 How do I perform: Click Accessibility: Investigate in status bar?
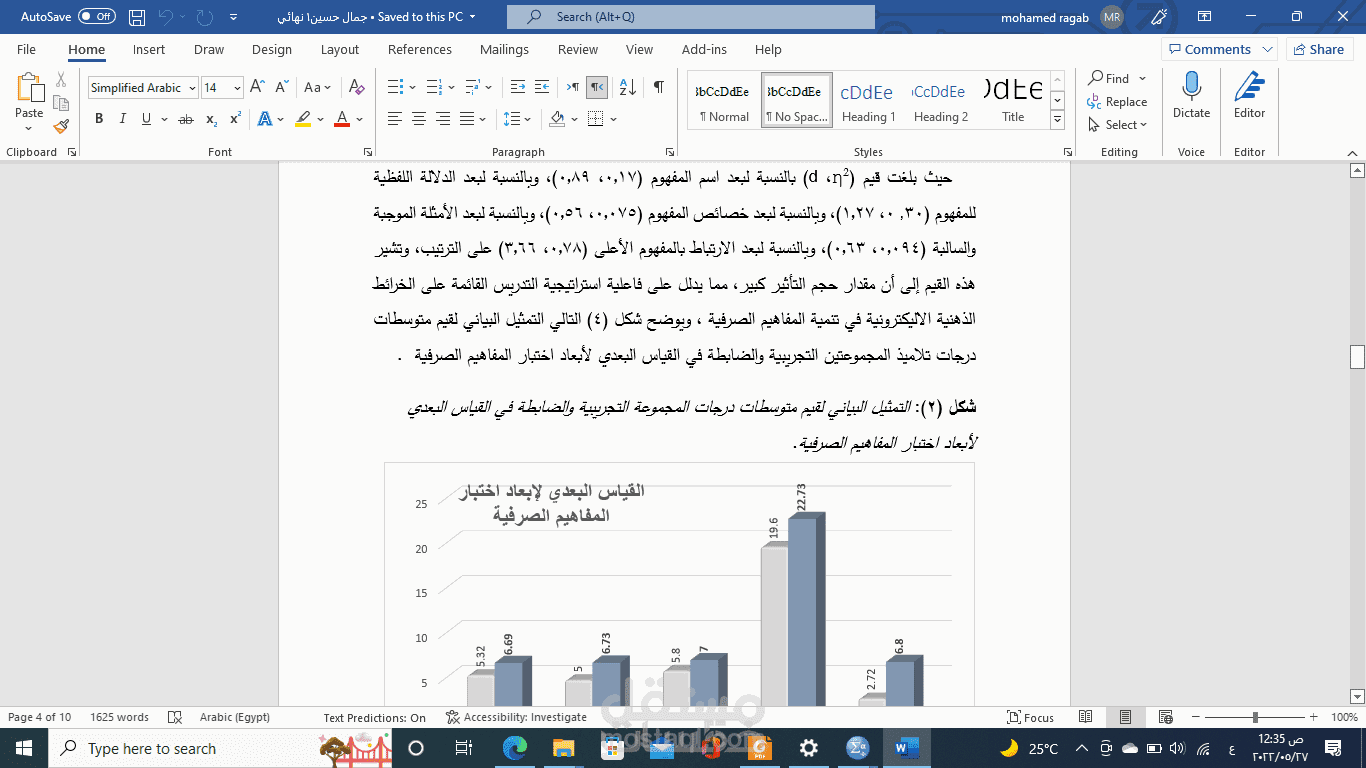click(x=516, y=717)
